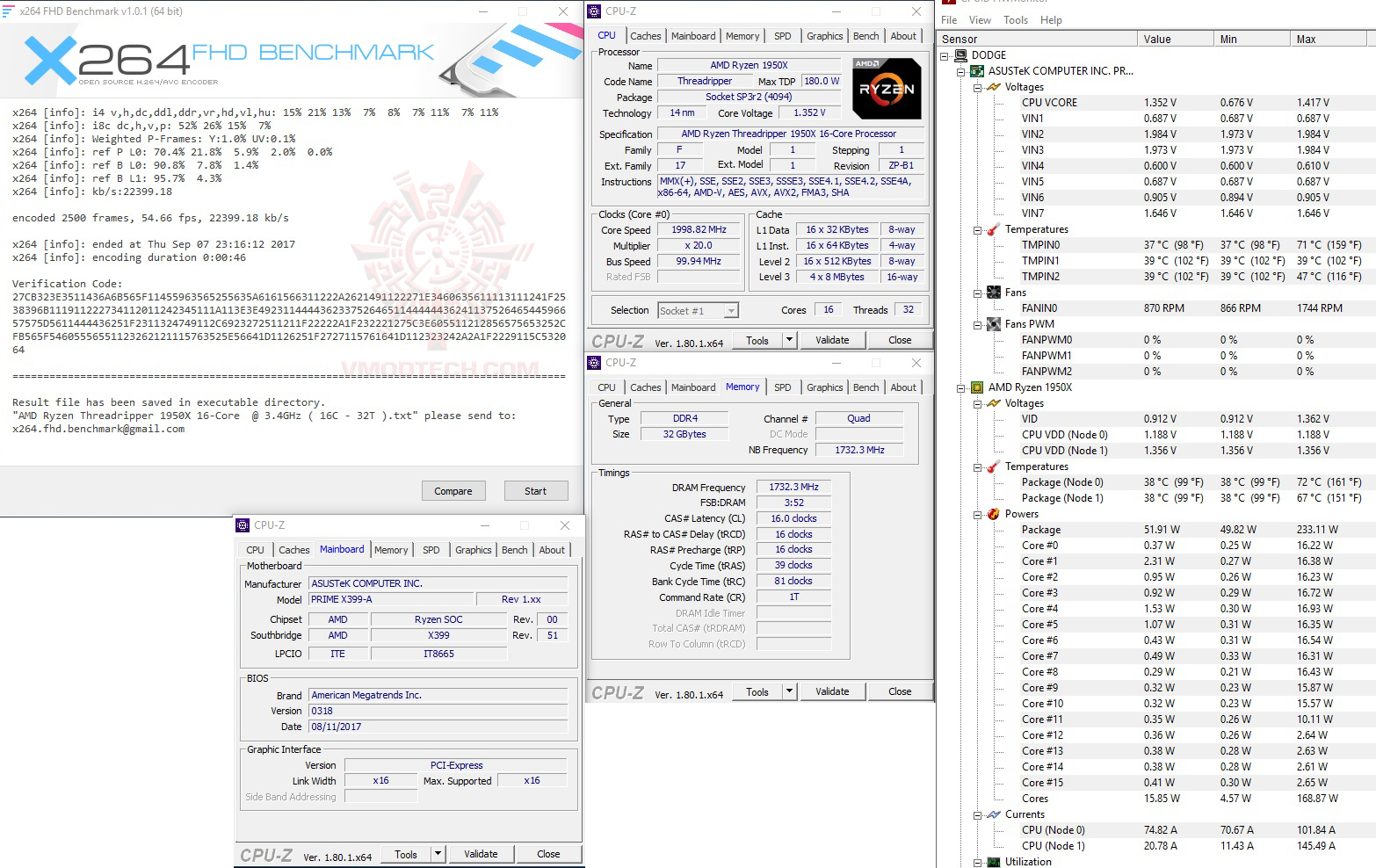Screen dimensions: 1376x868
Task: Click the AMD Ryzen logo in CPU-Z
Action: pyautogui.click(x=886, y=89)
